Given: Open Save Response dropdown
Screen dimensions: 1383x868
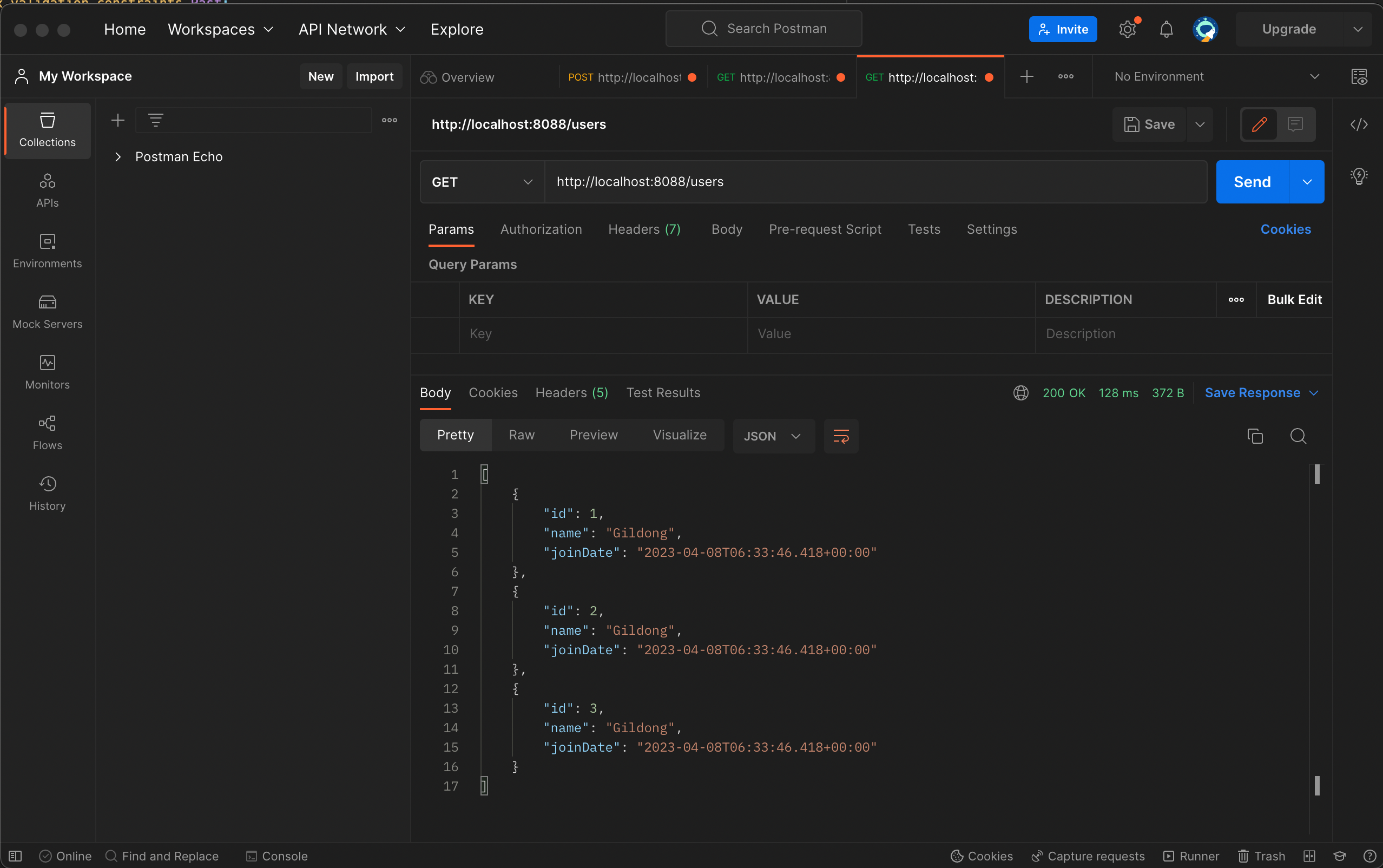Looking at the screenshot, I should coord(1261,393).
